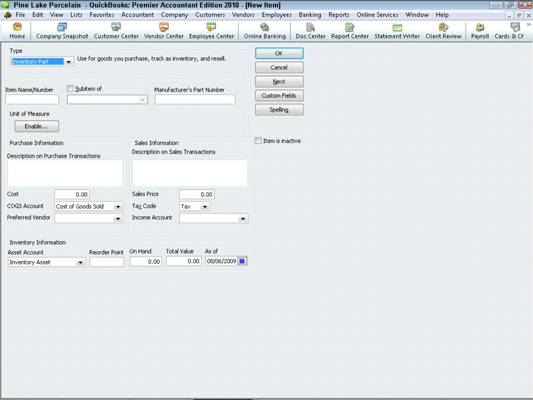
Task: Launch the Vendor Center icon
Action: (x=164, y=31)
